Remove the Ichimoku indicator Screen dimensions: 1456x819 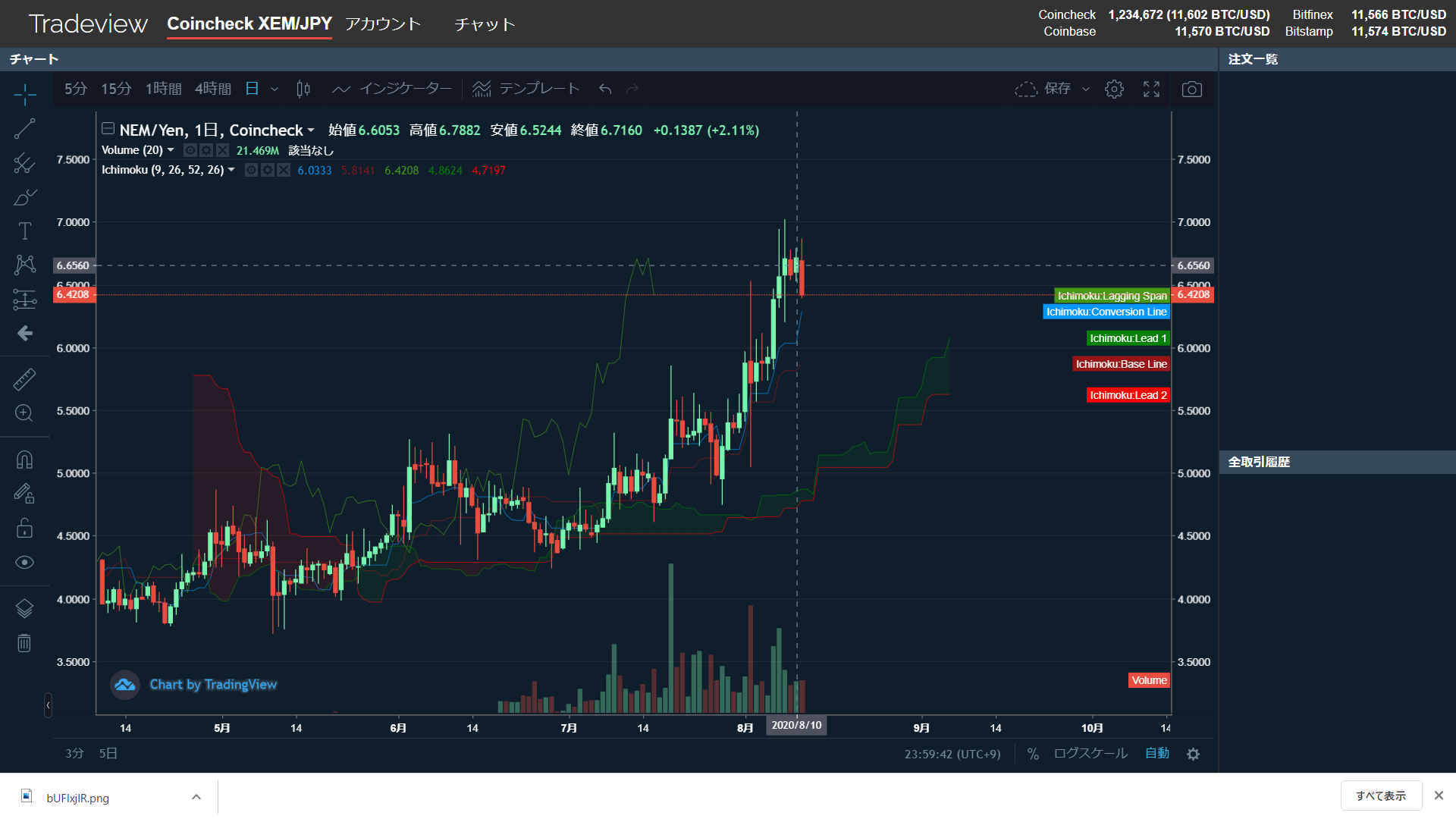pos(284,170)
